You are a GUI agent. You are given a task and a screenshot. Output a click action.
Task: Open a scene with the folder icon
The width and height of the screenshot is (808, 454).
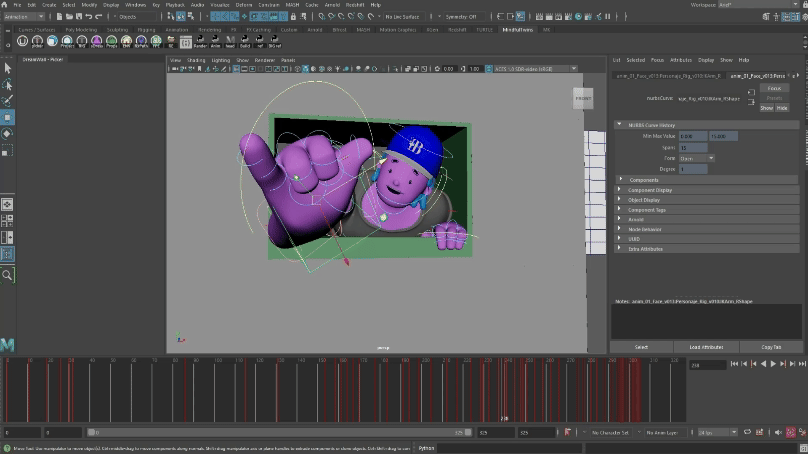(69, 16)
